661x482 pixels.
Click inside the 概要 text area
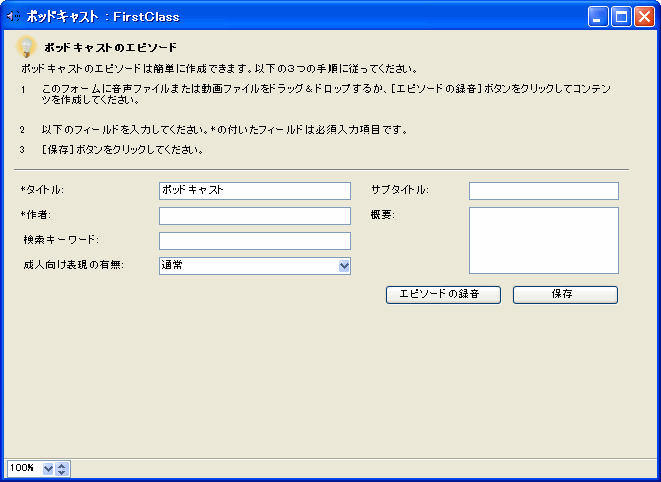click(x=543, y=240)
